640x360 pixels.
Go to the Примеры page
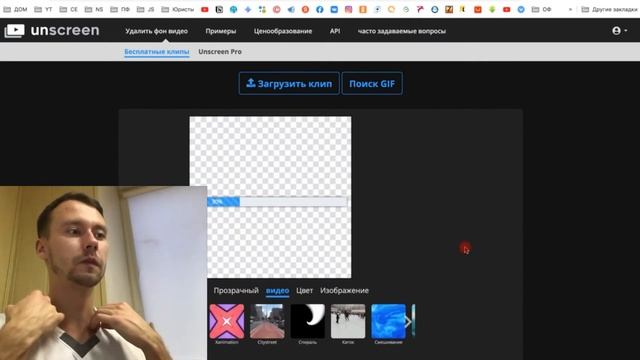pyautogui.click(x=221, y=31)
